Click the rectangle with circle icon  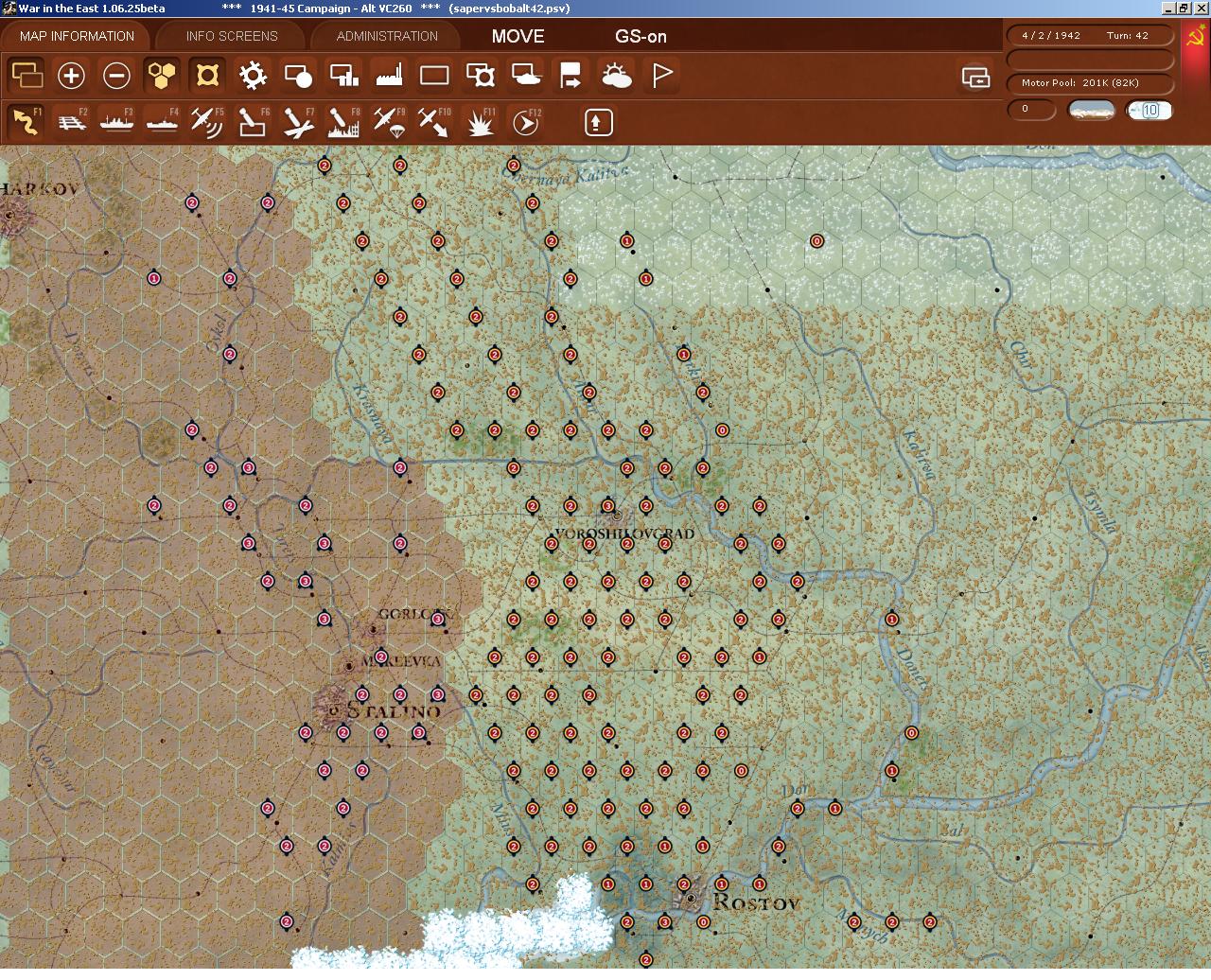[298, 75]
